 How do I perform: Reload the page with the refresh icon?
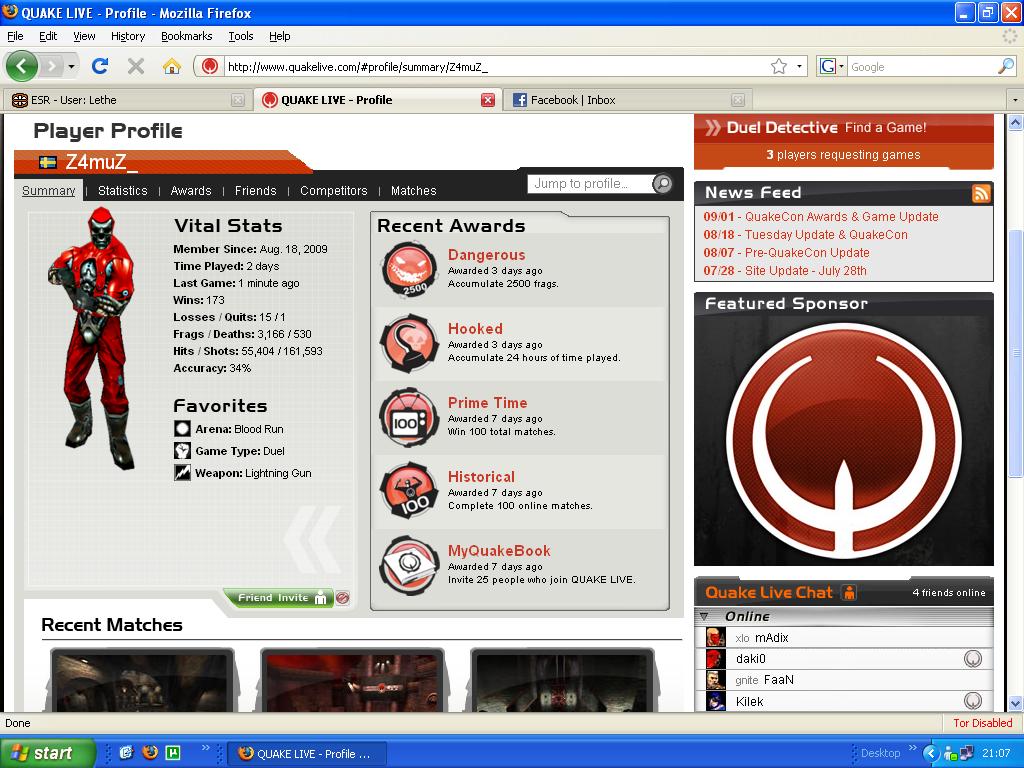tap(100, 66)
